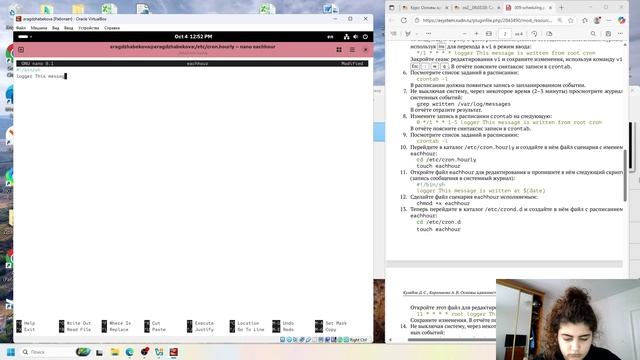This screenshot has width=640, height=360.
Task: Open Edge tab actions menu icon
Action: coord(391,8)
